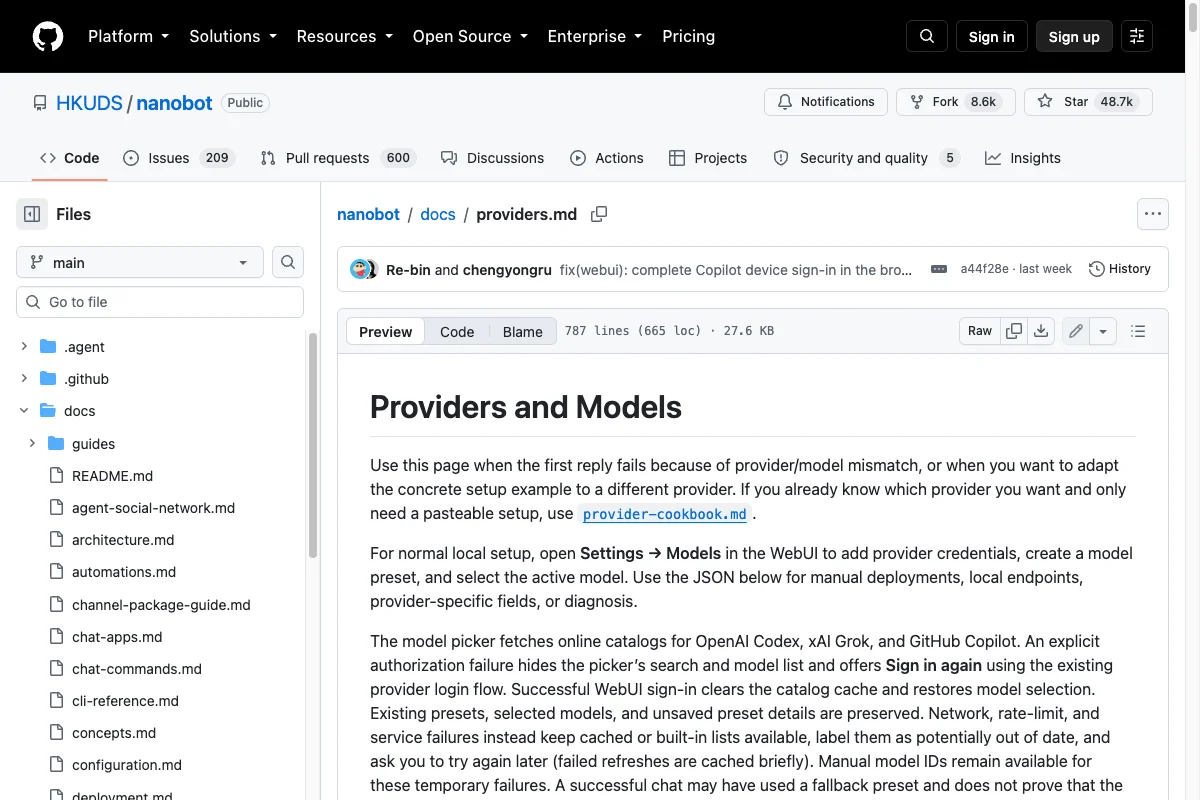1200x800 pixels.
Task: Open the Solutions dropdown menu
Action: [x=233, y=36]
